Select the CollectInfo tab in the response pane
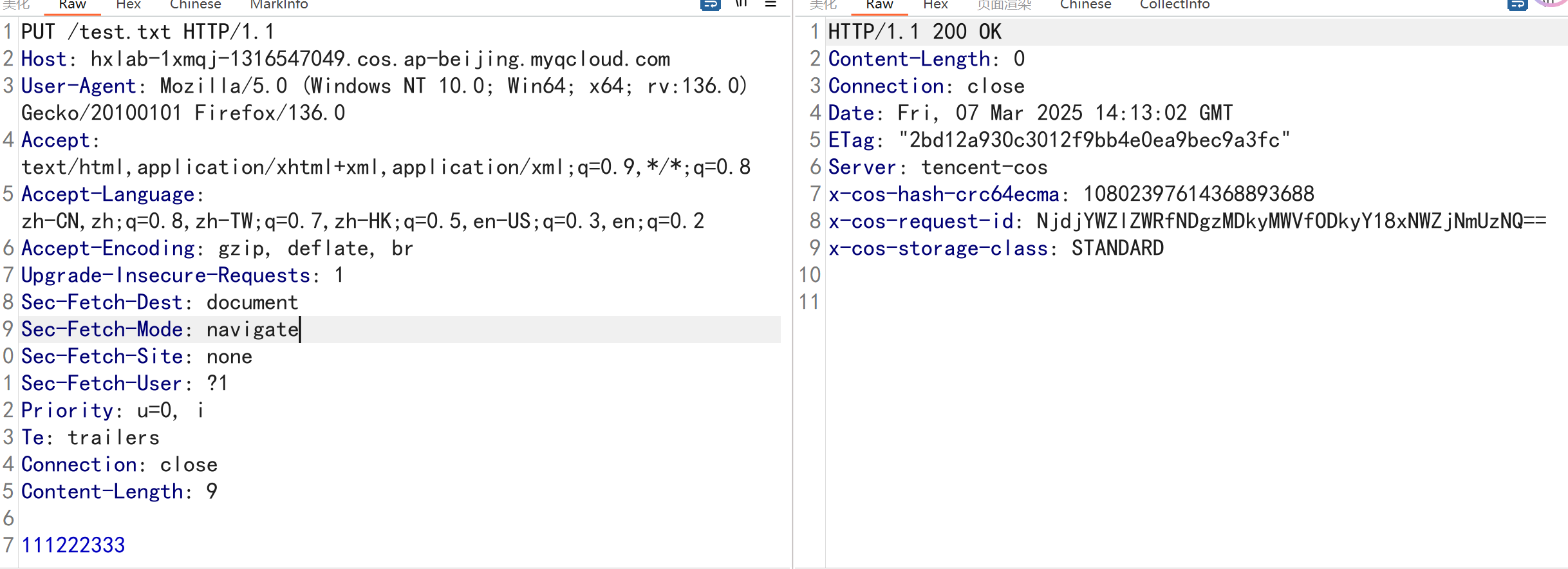Image resolution: width=1568 pixels, height=569 pixels. coord(1174,5)
